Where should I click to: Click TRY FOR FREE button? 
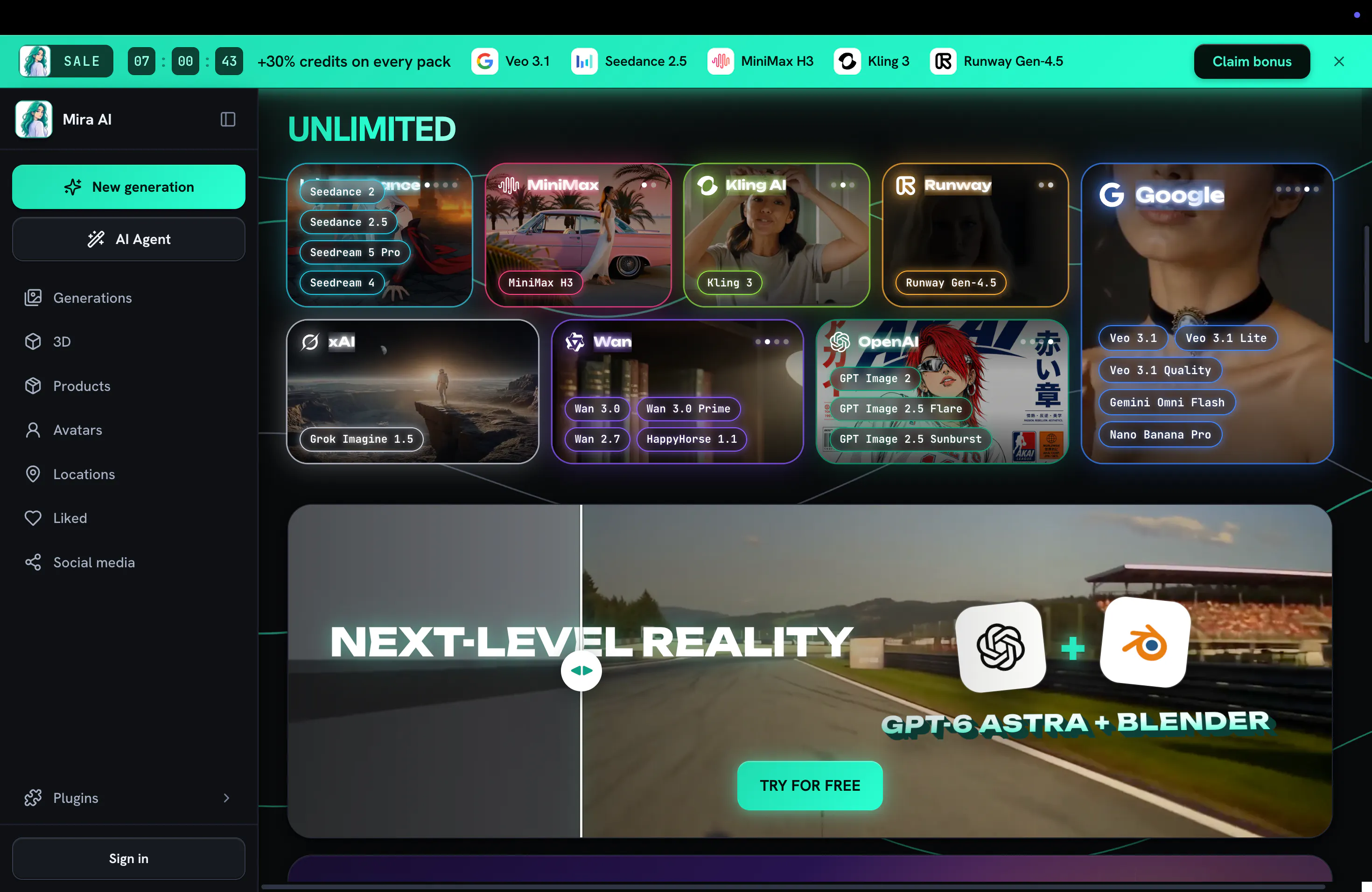(x=809, y=785)
